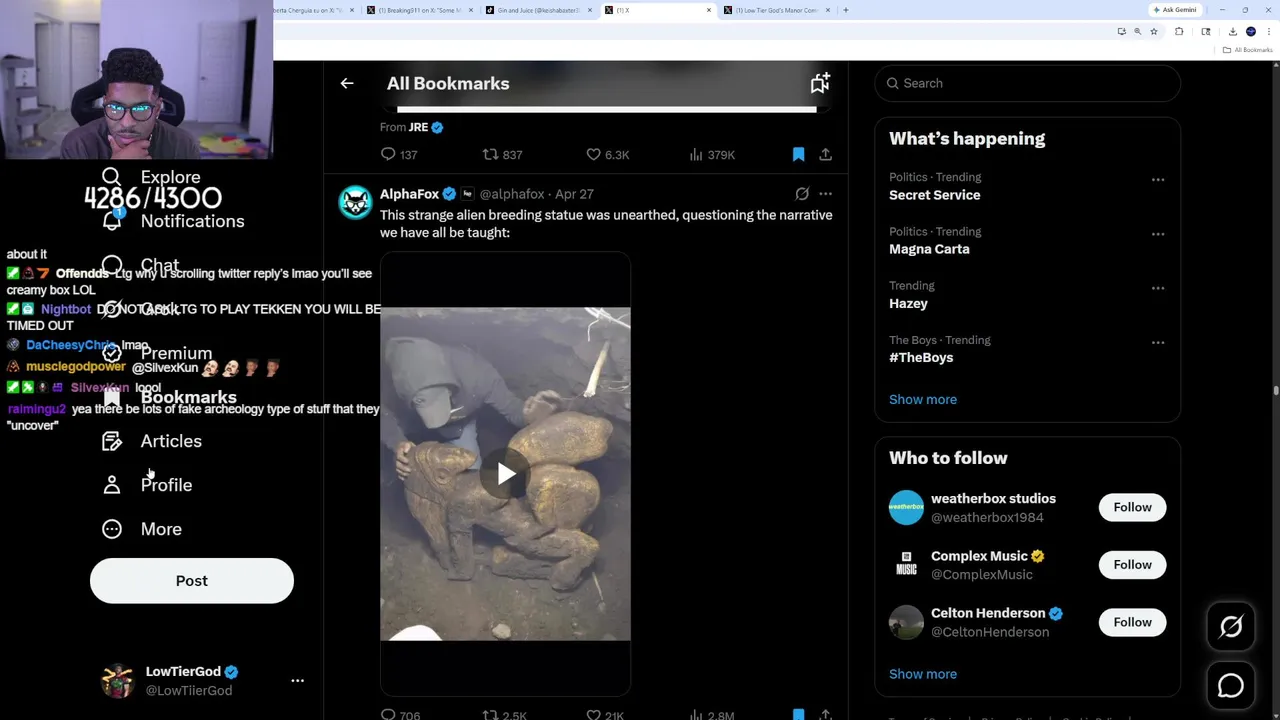
Task: Open more options for Secret Service trend
Action: (x=1158, y=180)
